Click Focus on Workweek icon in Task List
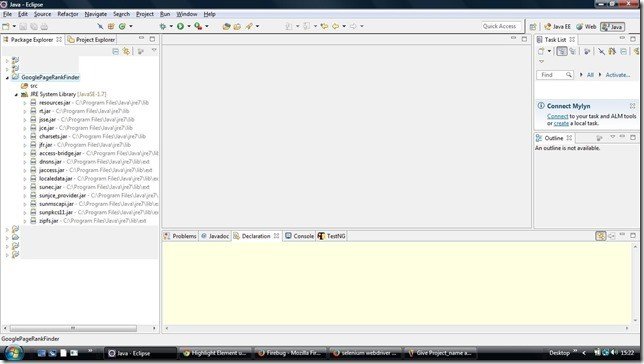The image size is (644, 364). (587, 51)
